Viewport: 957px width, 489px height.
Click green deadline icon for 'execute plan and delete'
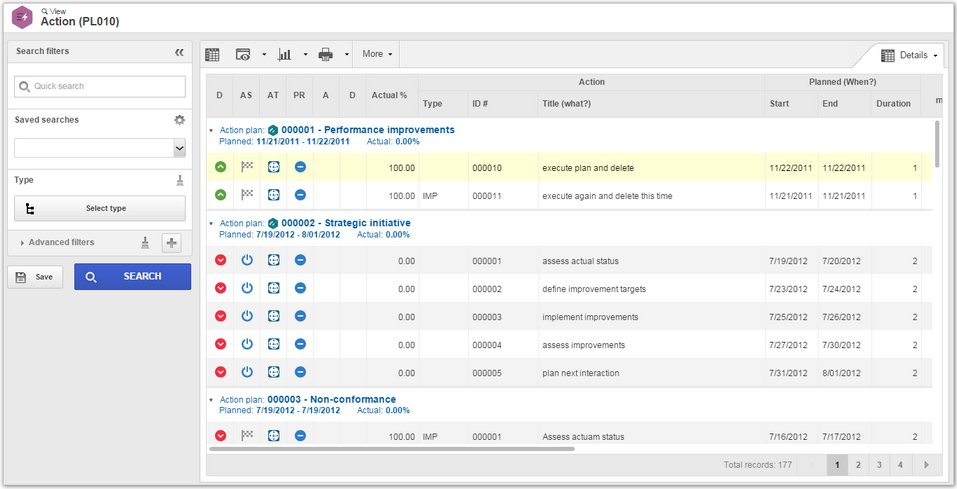pos(221,167)
